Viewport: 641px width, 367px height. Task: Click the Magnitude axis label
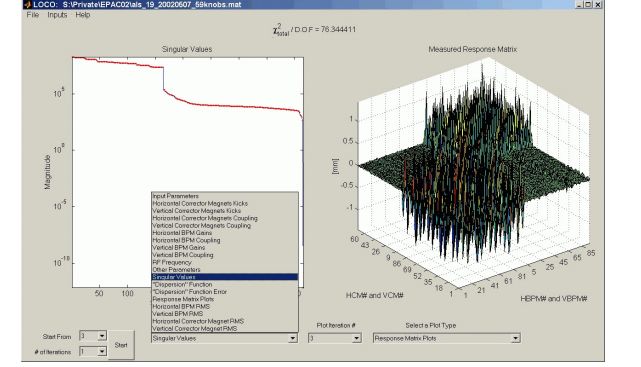[x=47, y=172]
